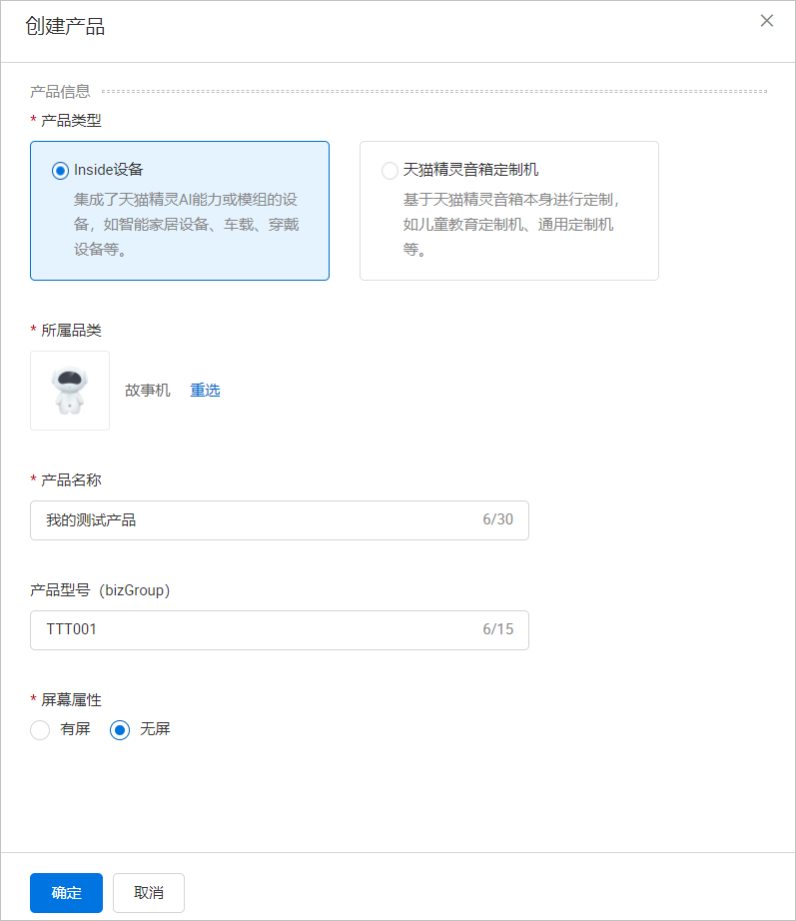This screenshot has width=796, height=921.
Task: Click the 6/30 character counter
Action: click(498, 520)
